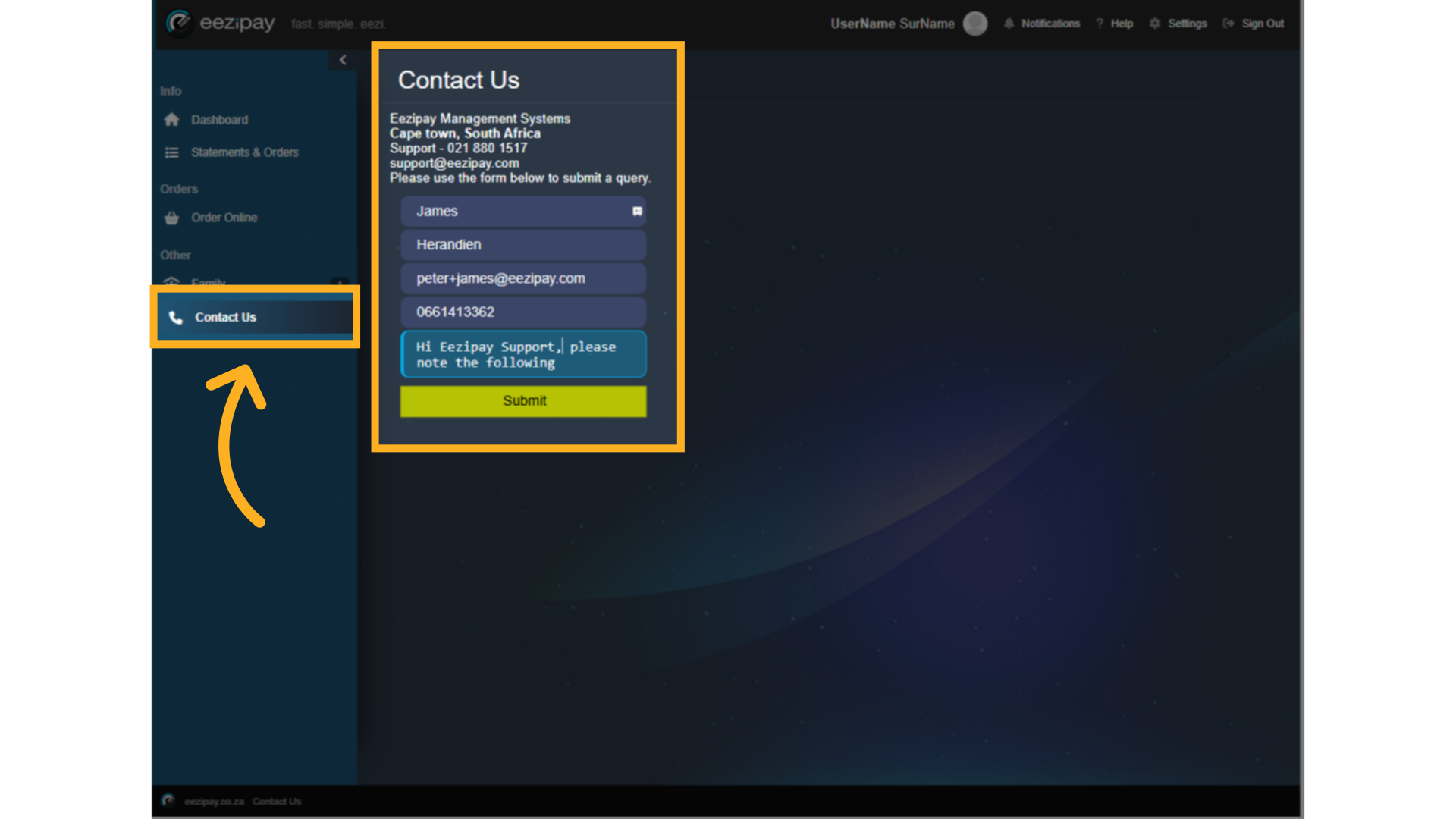The width and height of the screenshot is (1456, 819).
Task: Open the user avatar picture
Action: pos(975,24)
